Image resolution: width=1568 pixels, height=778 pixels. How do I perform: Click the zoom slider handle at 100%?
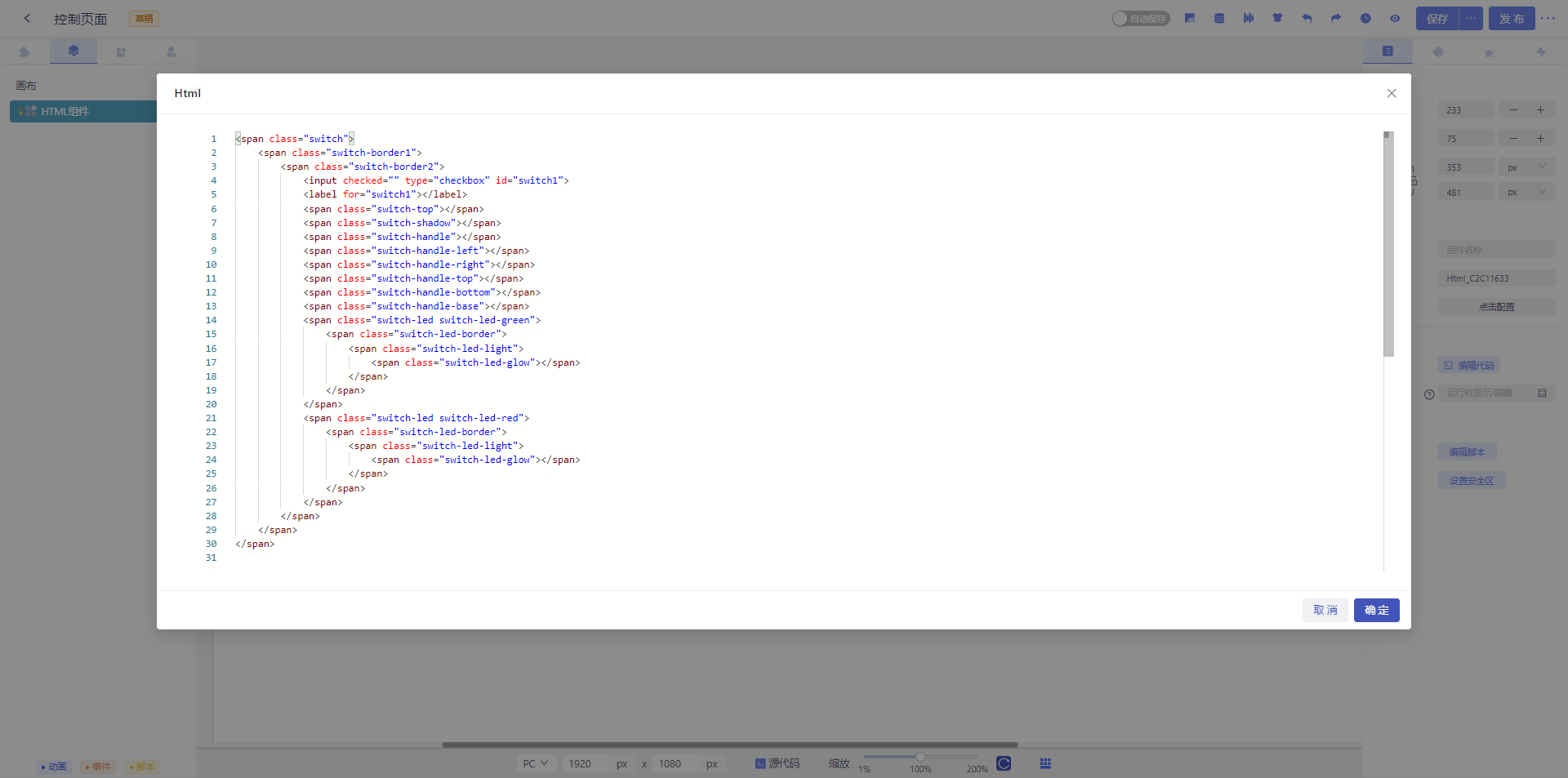point(920,757)
